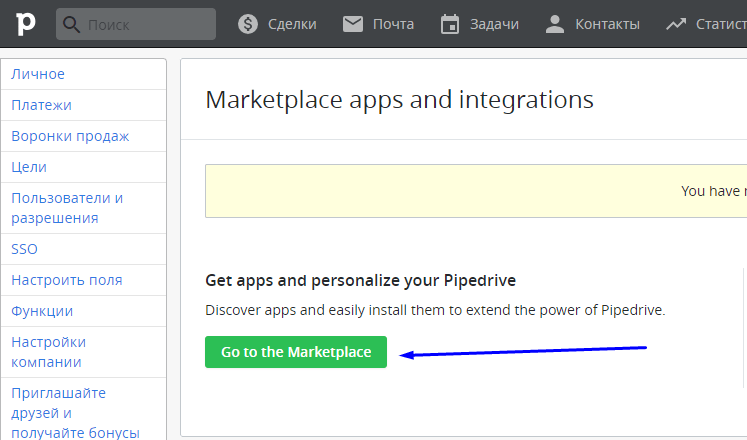Screen dimensions: 747x440
Task: Open the Почта menu item
Action: [x=394, y=23]
